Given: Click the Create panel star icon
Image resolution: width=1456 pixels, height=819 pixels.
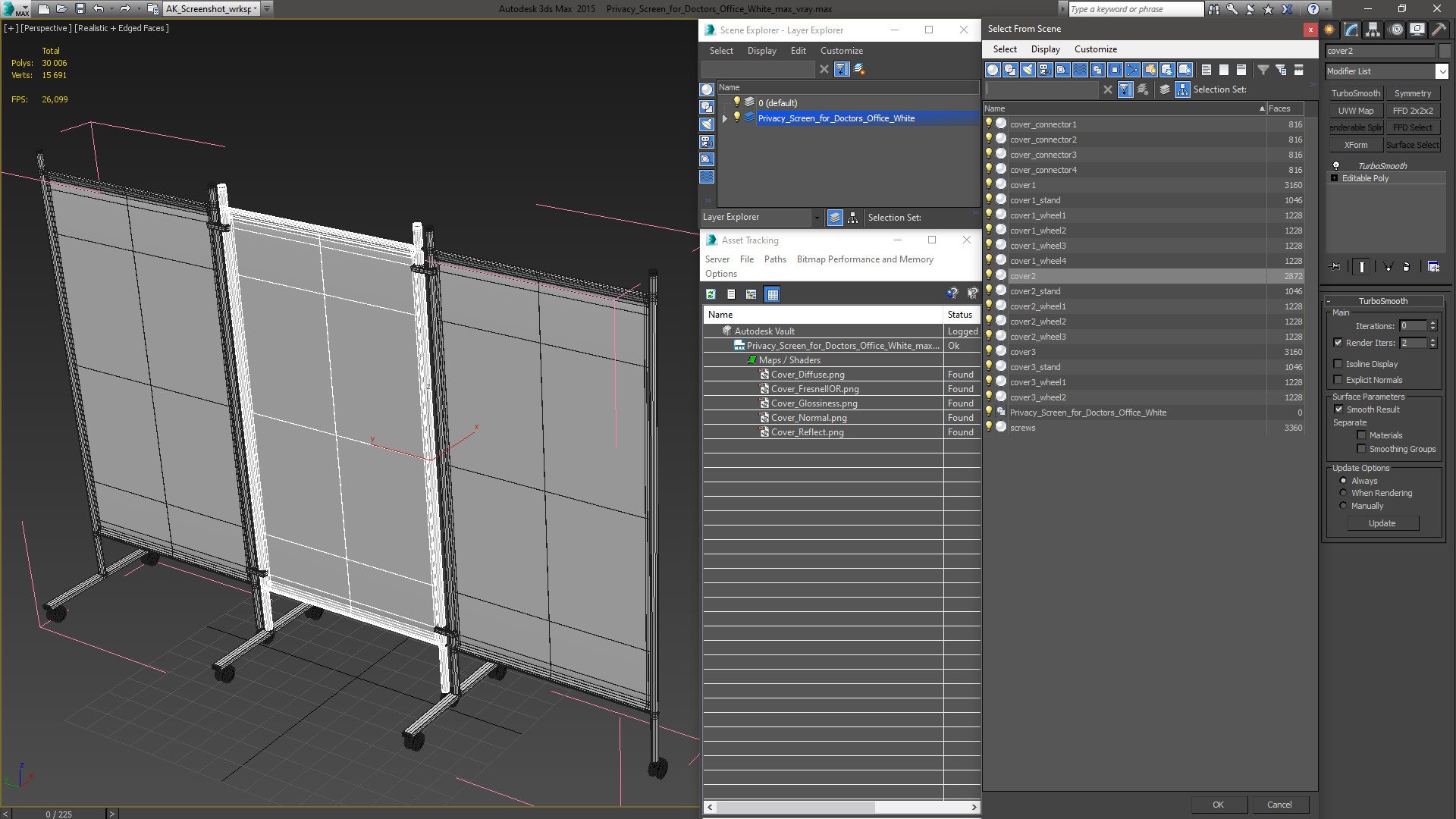Looking at the screenshot, I should 1329,30.
